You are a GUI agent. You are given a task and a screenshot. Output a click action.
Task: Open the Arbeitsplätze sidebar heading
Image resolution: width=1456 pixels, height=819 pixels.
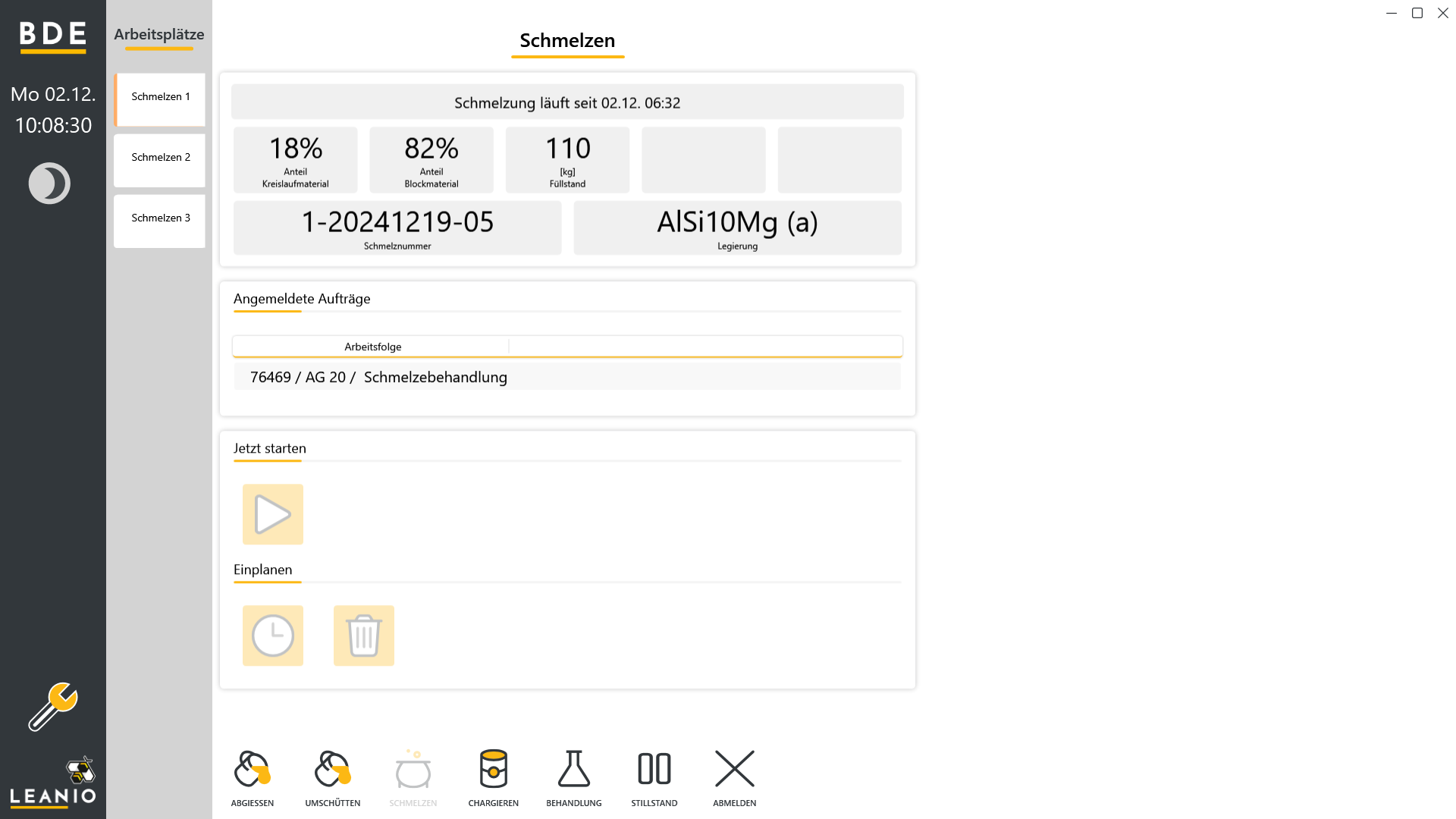click(x=159, y=35)
